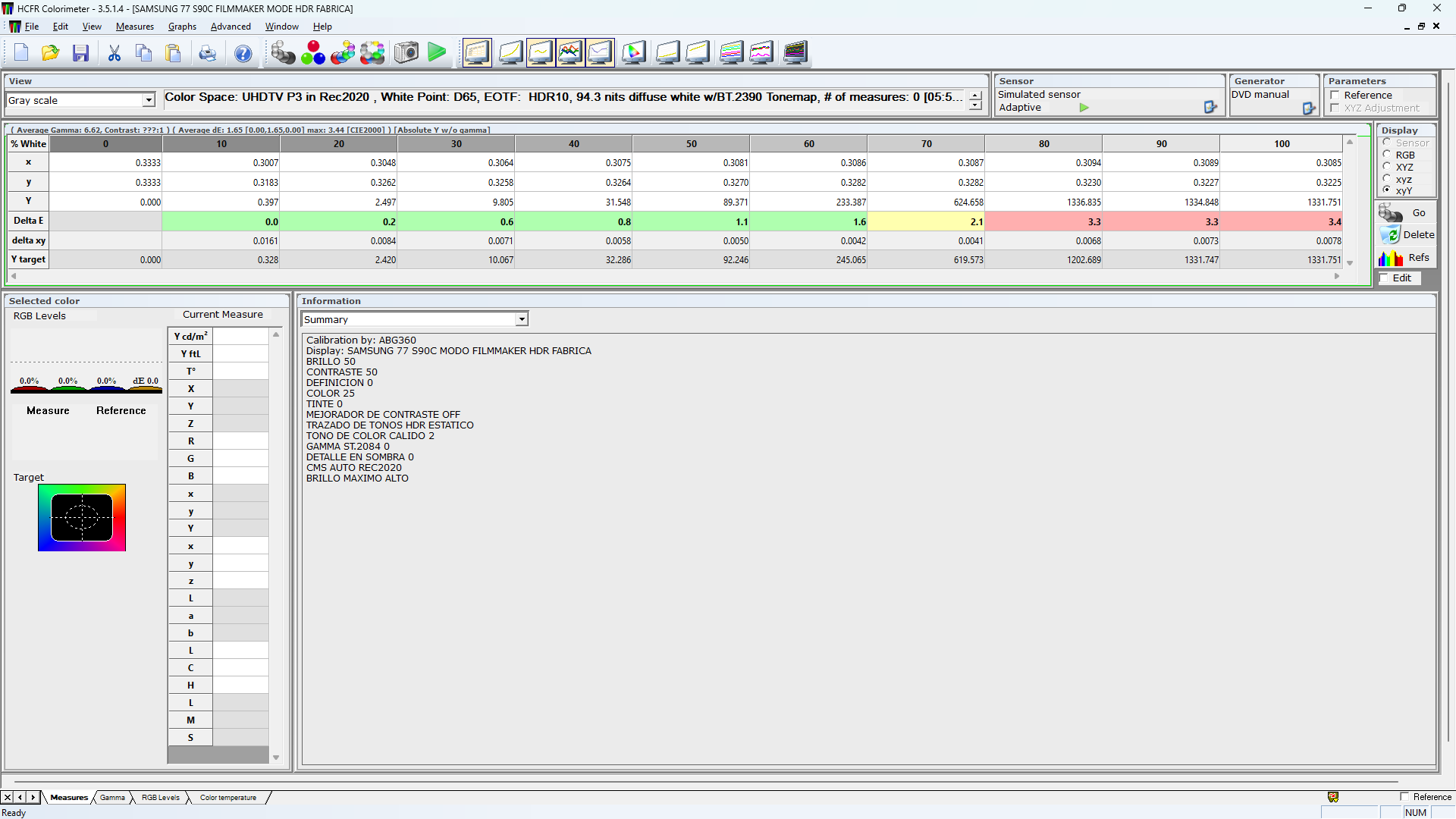Click the Go measure button

coord(1406,213)
